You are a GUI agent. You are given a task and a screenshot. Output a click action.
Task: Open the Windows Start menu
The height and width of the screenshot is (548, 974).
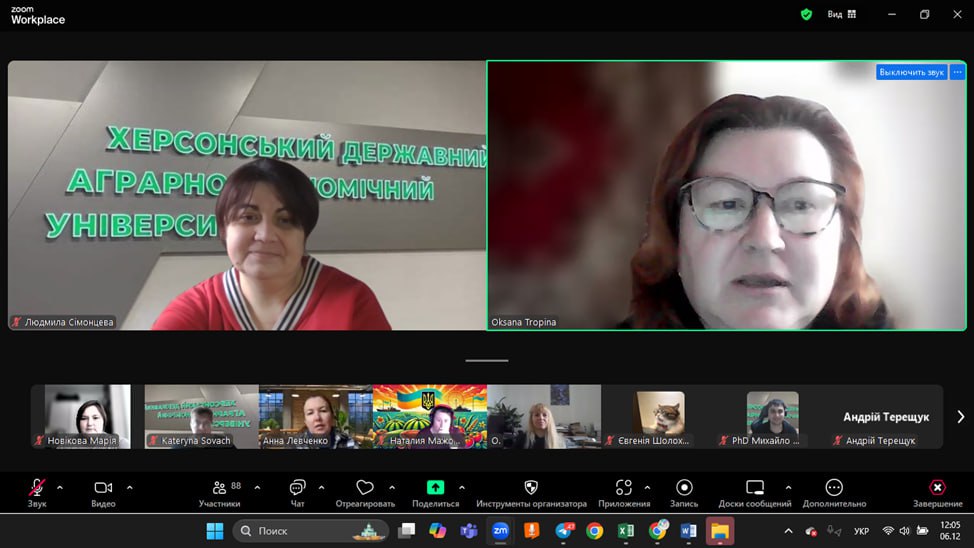click(x=215, y=531)
